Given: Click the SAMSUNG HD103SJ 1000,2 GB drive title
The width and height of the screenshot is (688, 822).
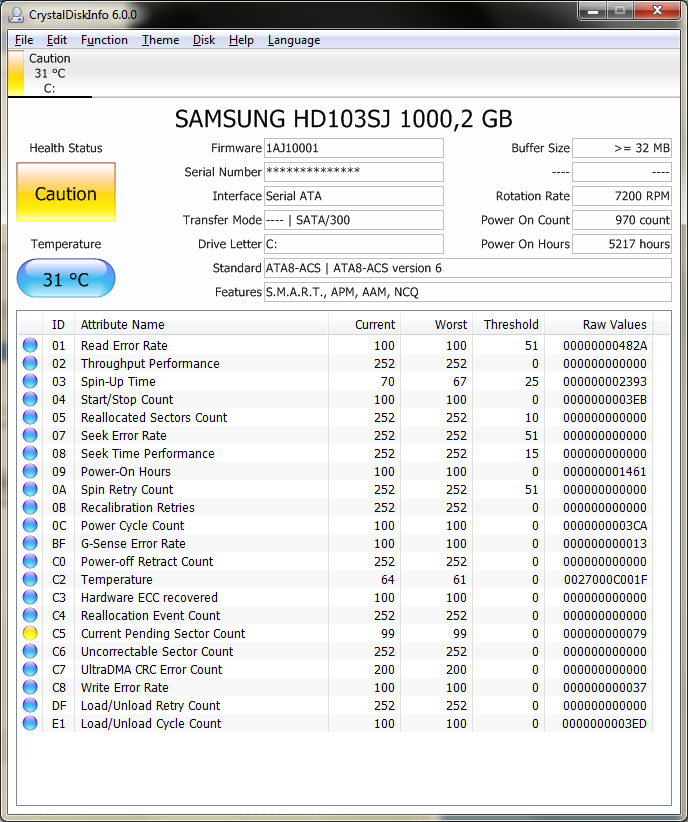Looking at the screenshot, I should [x=343, y=119].
